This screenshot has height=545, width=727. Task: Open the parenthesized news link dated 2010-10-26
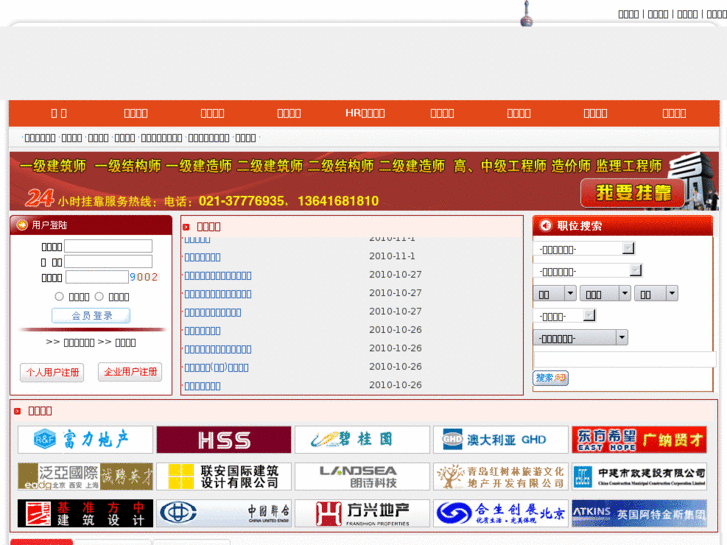[217, 368]
